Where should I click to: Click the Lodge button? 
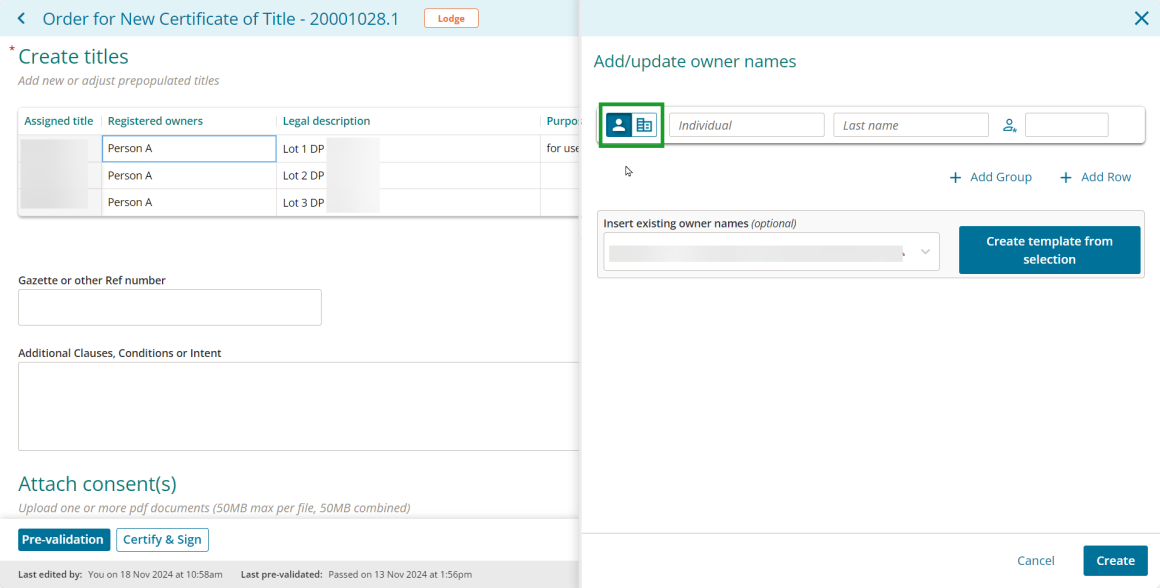coord(451,18)
